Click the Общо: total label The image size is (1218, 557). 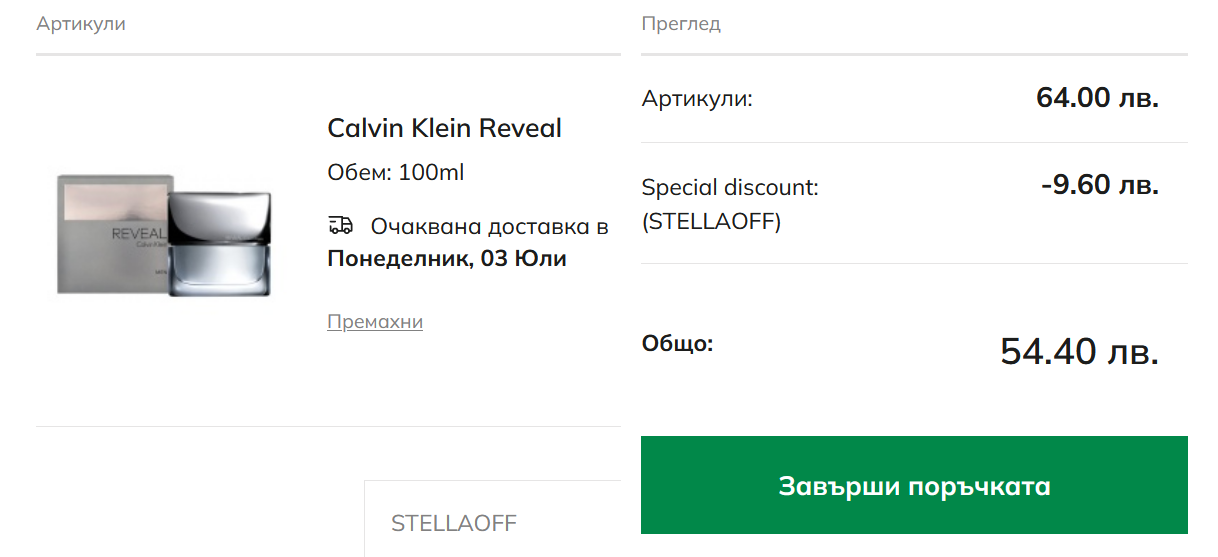677,344
